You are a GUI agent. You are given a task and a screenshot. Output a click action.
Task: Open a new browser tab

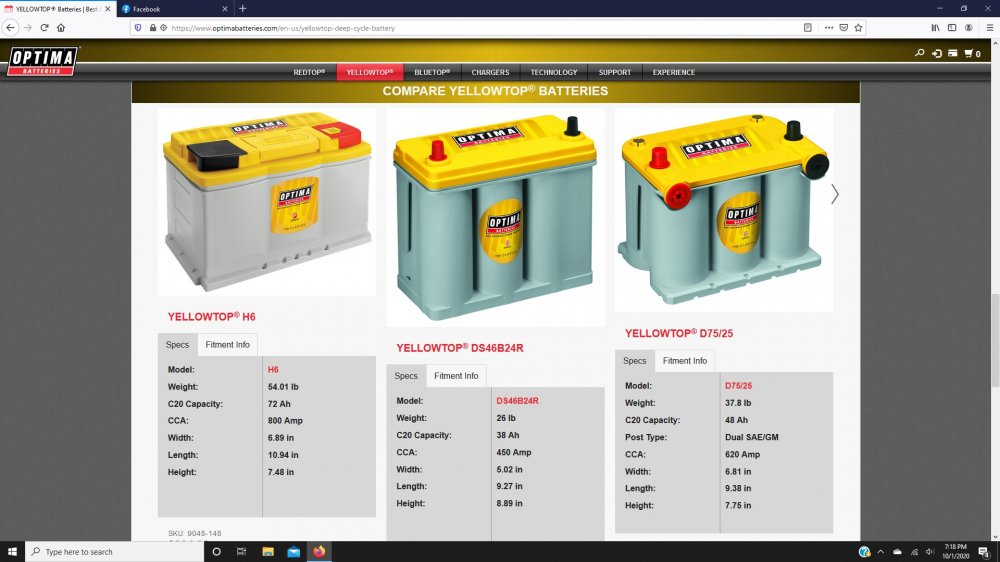tap(243, 9)
